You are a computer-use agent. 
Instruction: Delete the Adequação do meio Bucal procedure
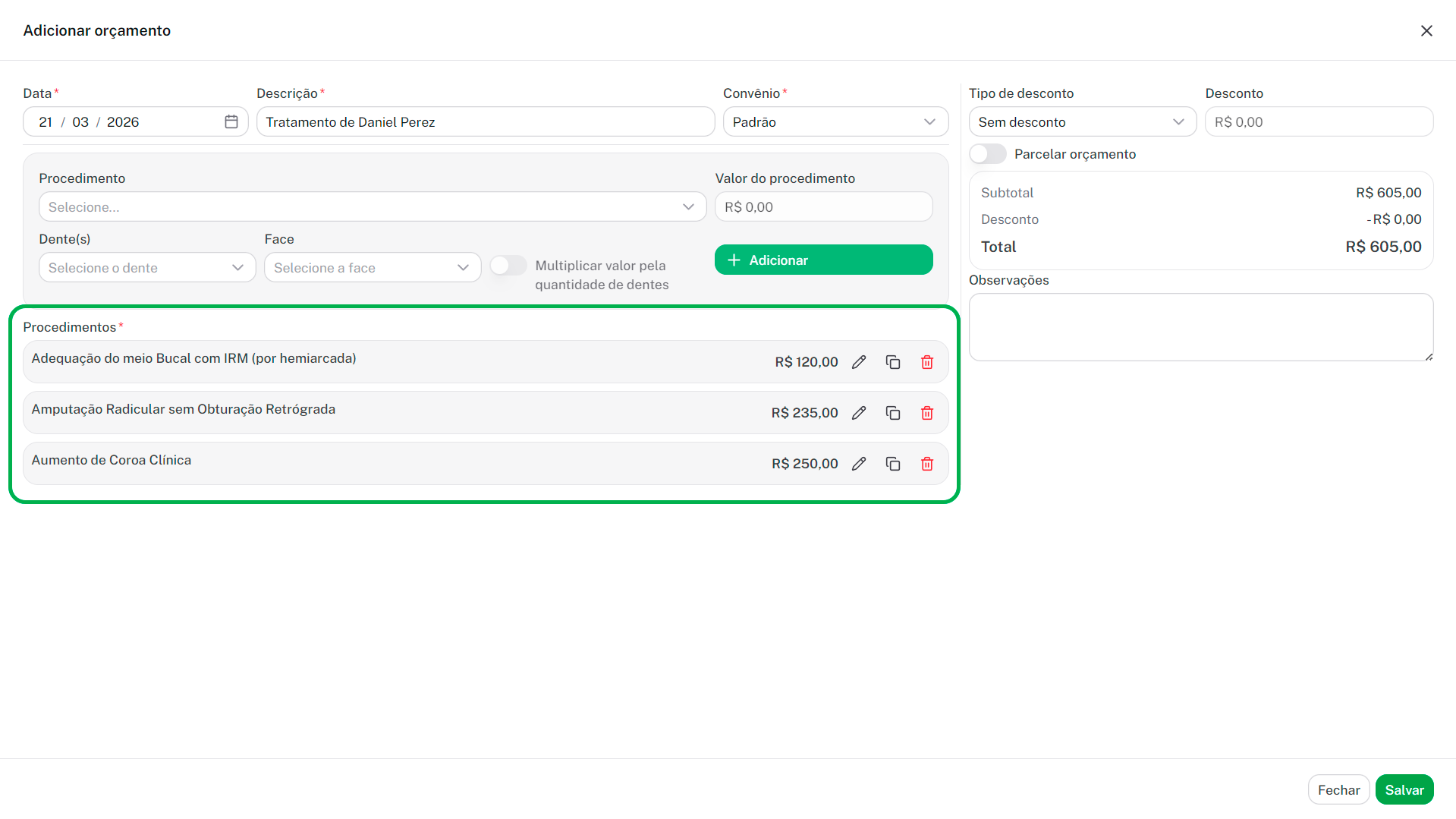click(926, 362)
